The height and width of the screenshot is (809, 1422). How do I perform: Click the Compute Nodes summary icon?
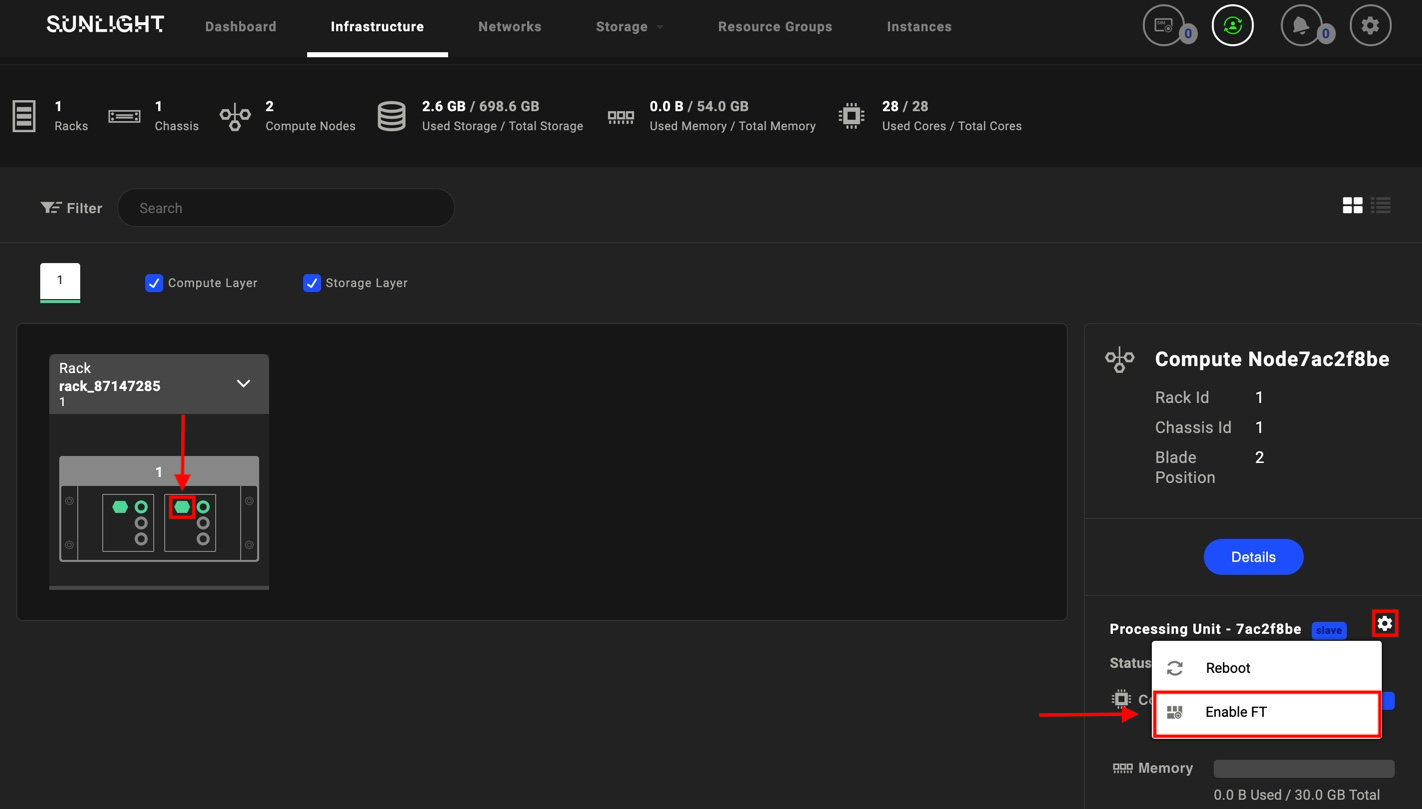[x=235, y=117]
